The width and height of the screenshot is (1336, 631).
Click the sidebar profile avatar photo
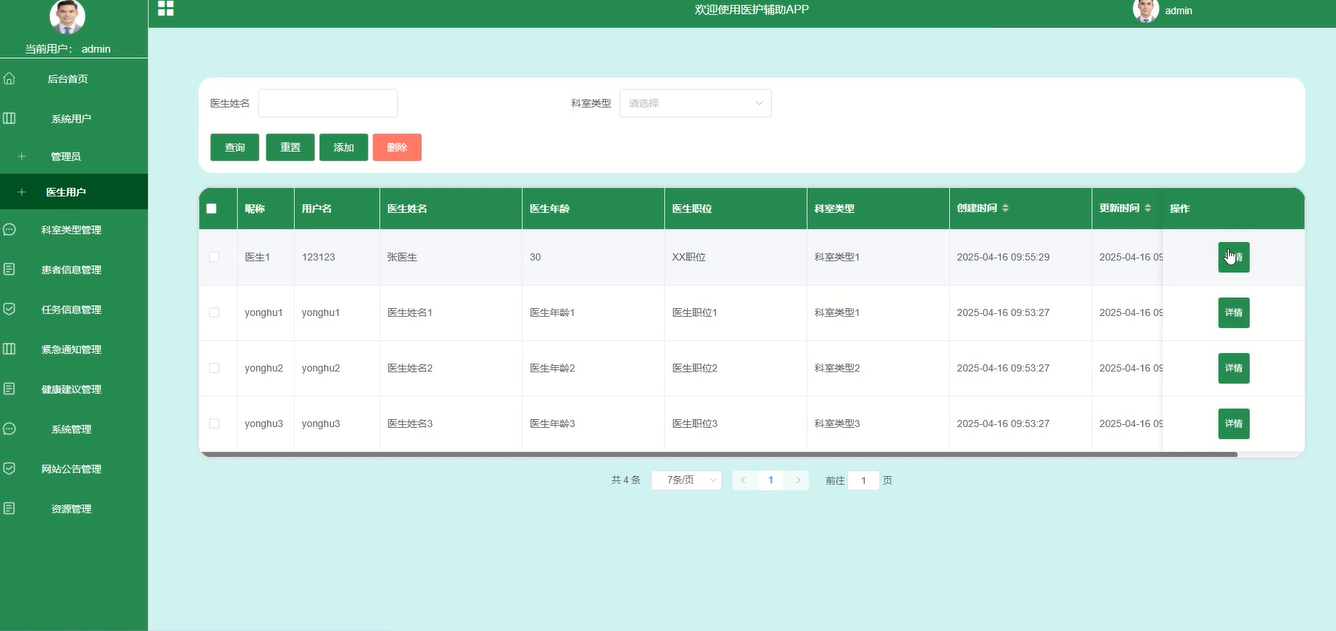point(67,16)
